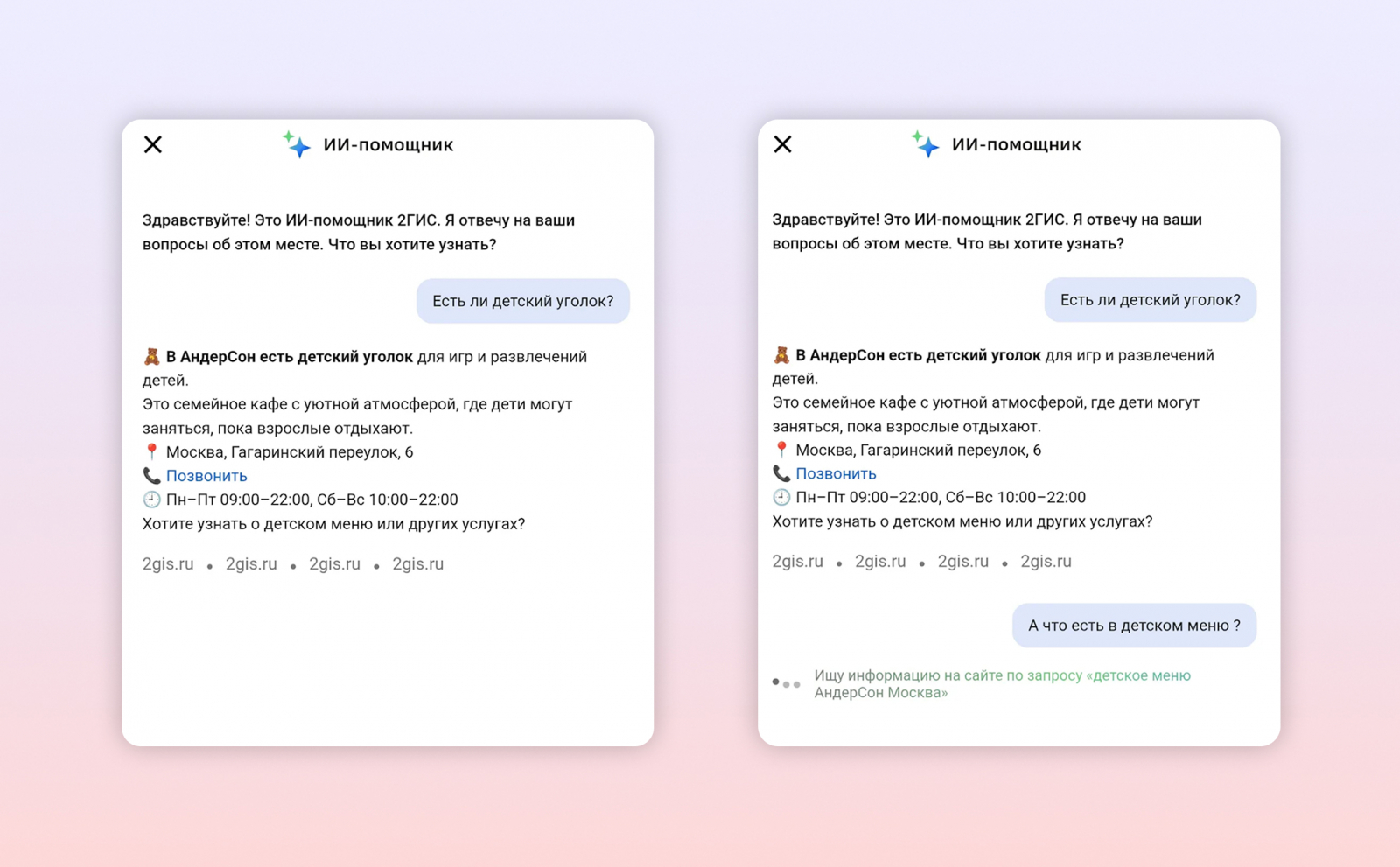Click the «А что есть в детском меню ?» bubble
The height and width of the screenshot is (867, 1400).
point(1134,626)
